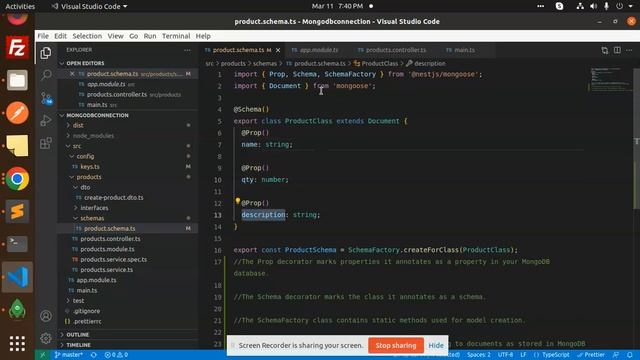Open the Run and Debug view
640x360 pixels.
(x=46, y=120)
